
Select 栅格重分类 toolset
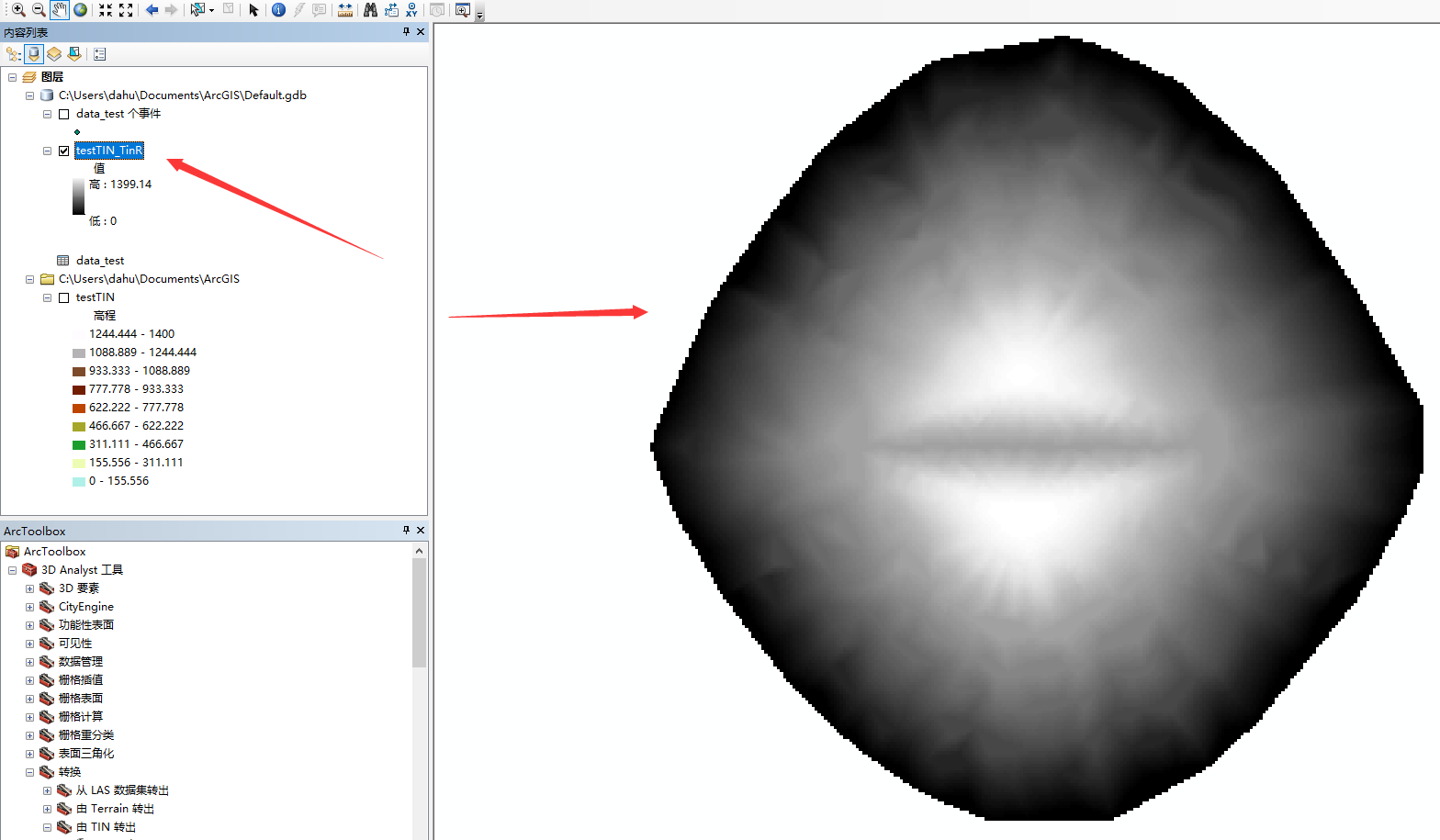[86, 735]
